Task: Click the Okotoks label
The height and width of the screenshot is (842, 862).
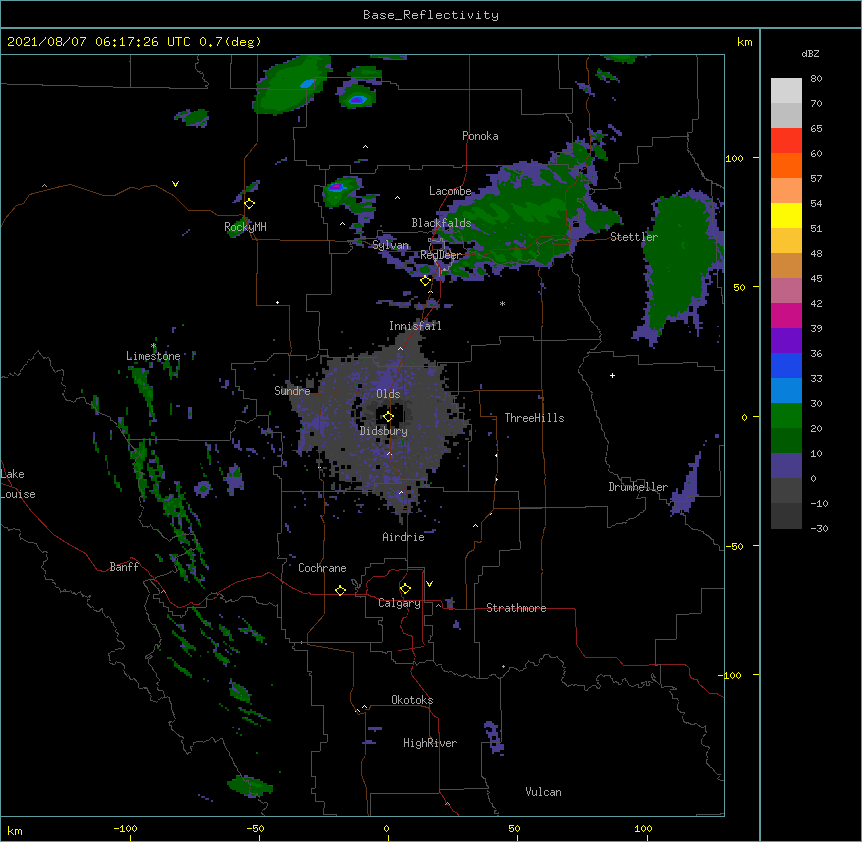Action: 412,700
